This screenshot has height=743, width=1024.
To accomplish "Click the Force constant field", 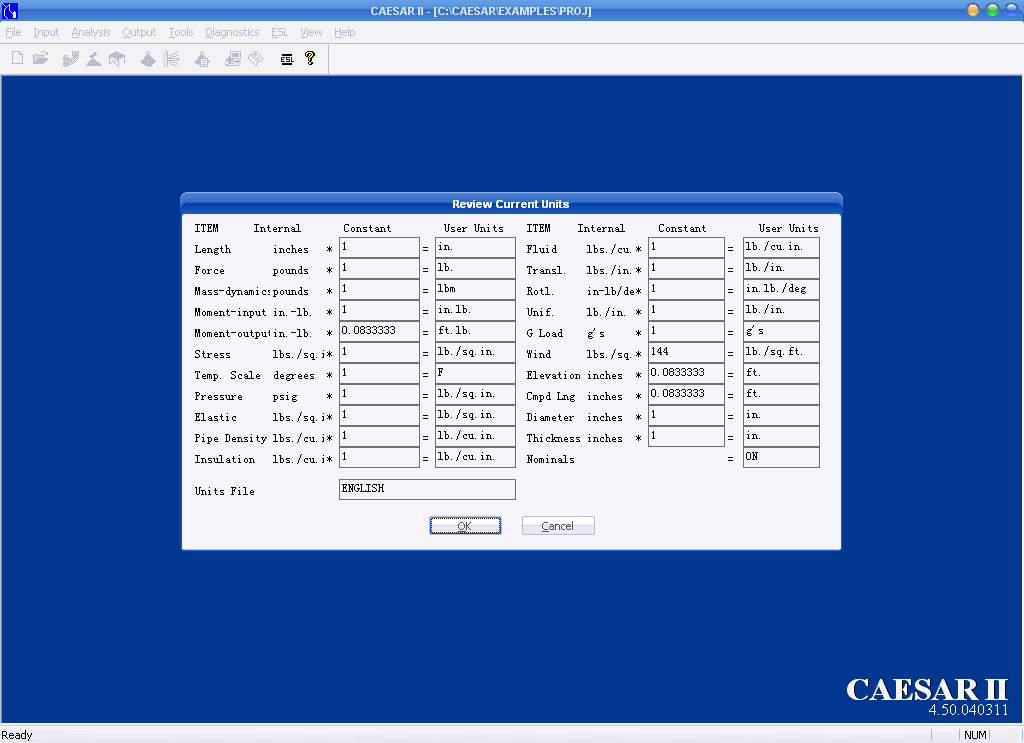I will coord(379,268).
